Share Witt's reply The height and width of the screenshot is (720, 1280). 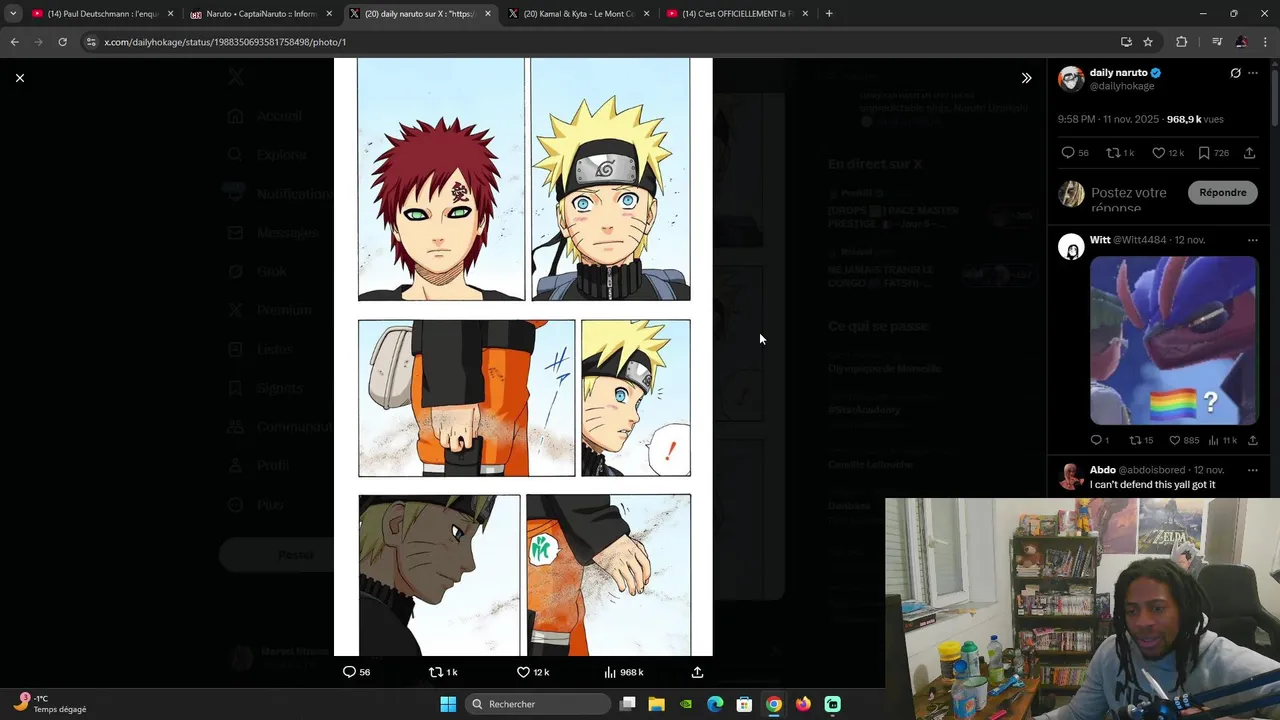pos(1252,440)
